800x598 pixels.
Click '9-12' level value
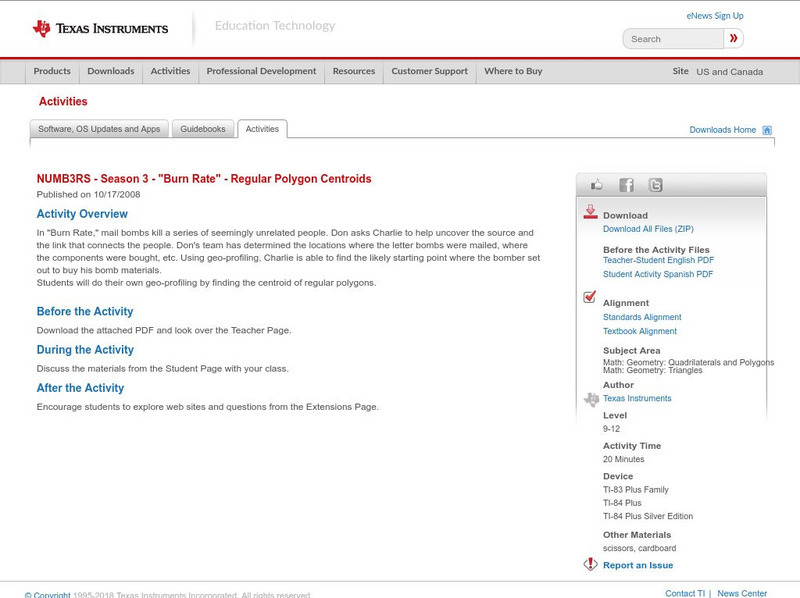(x=611, y=429)
